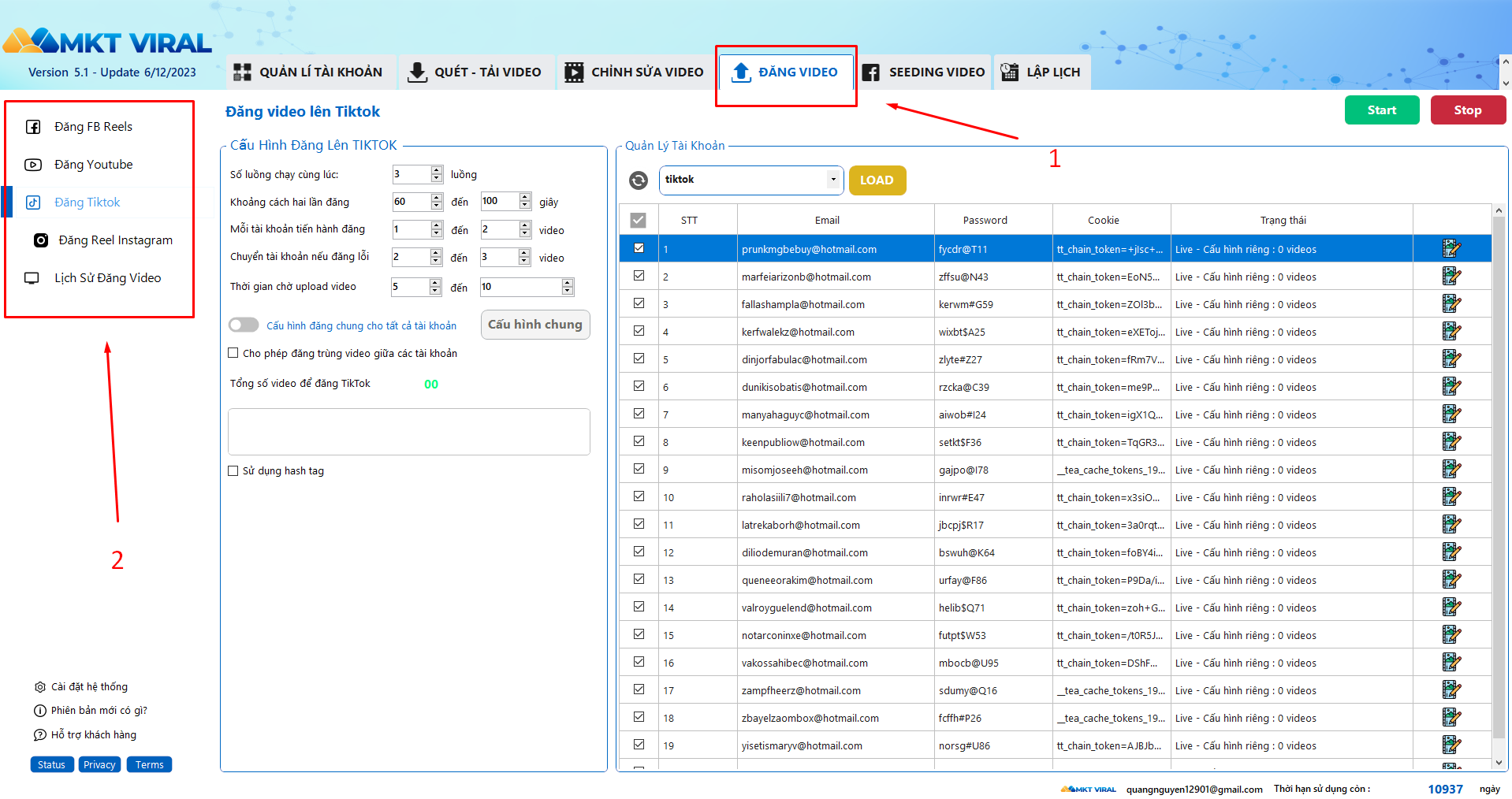
Task: Click the edit icon in kerfwalekz@hotmail.com row
Action: (1451, 332)
